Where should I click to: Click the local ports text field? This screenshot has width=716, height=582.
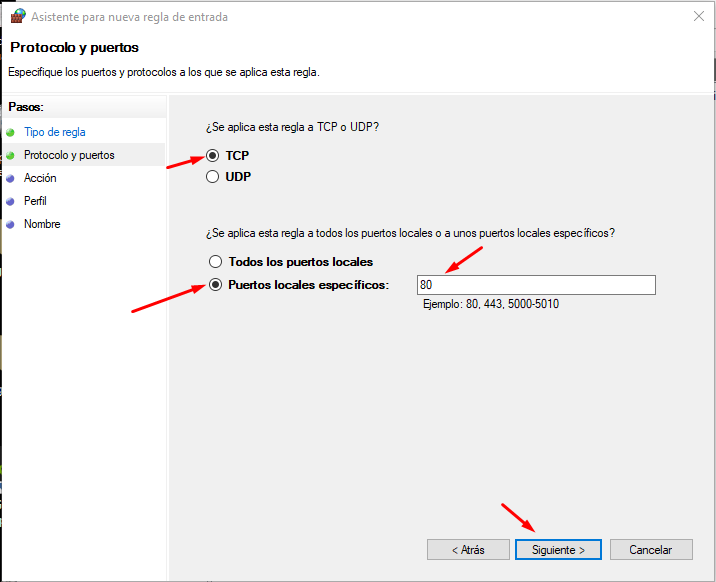point(536,286)
